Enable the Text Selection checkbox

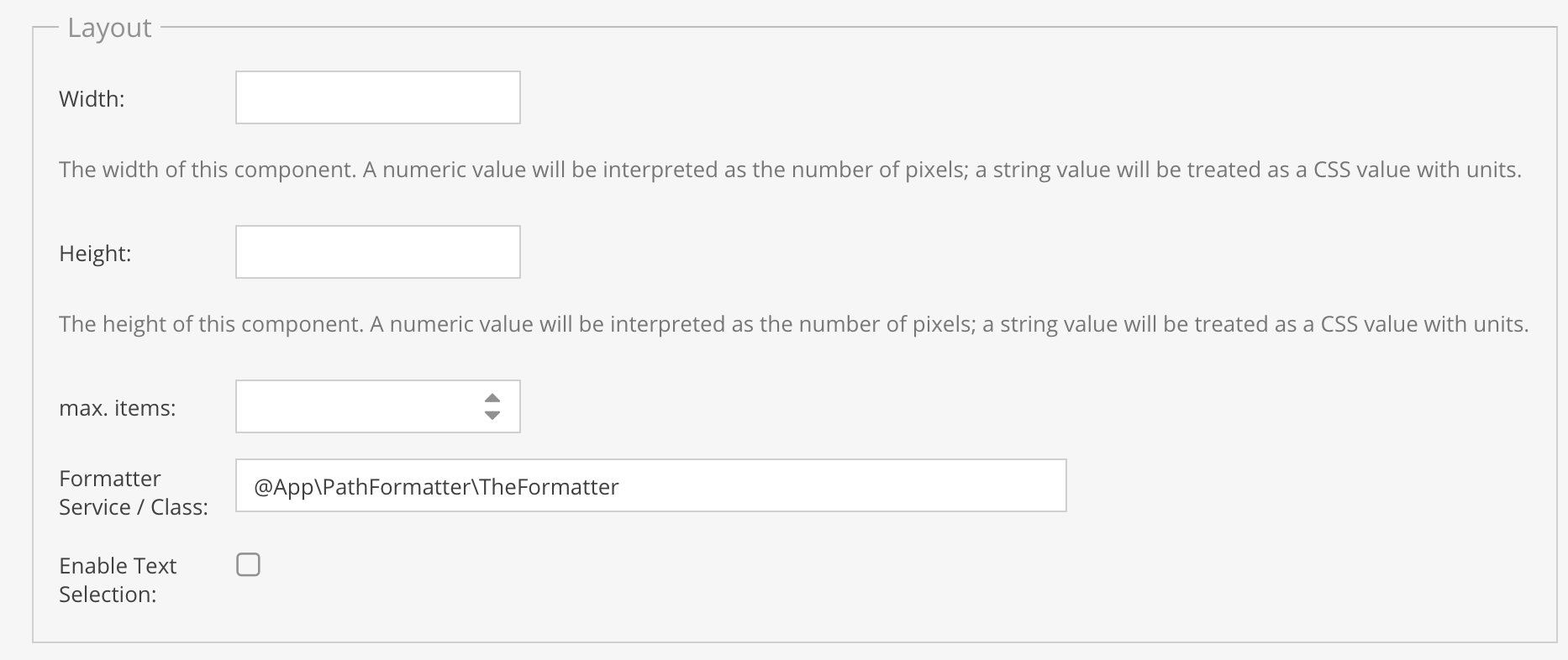[x=248, y=564]
